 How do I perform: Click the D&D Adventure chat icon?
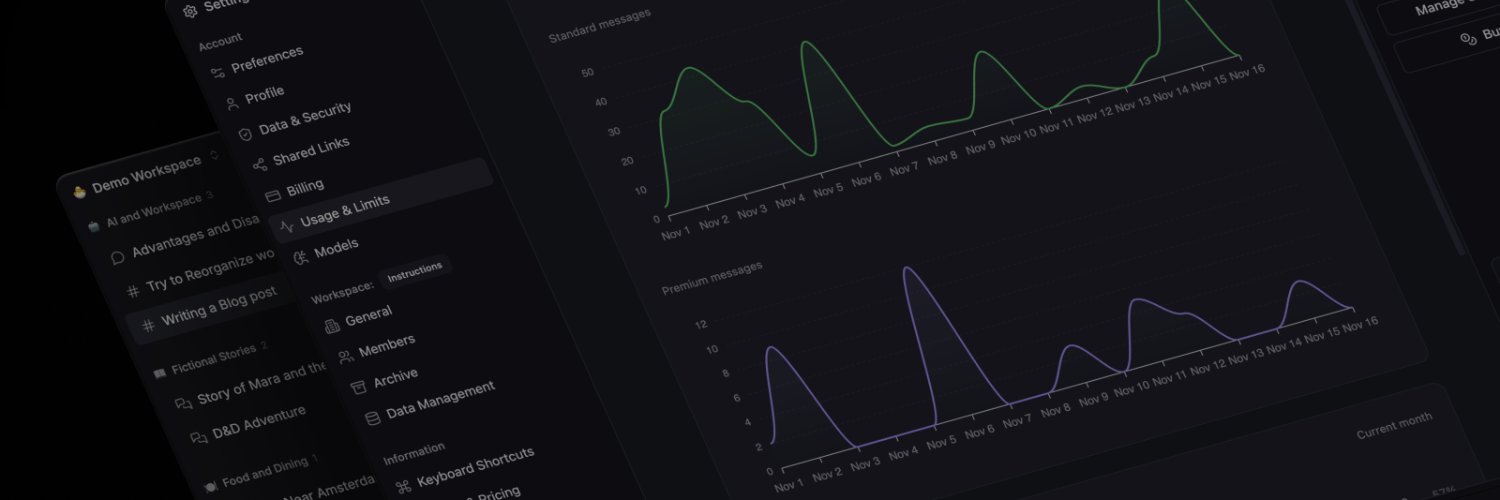point(199,438)
